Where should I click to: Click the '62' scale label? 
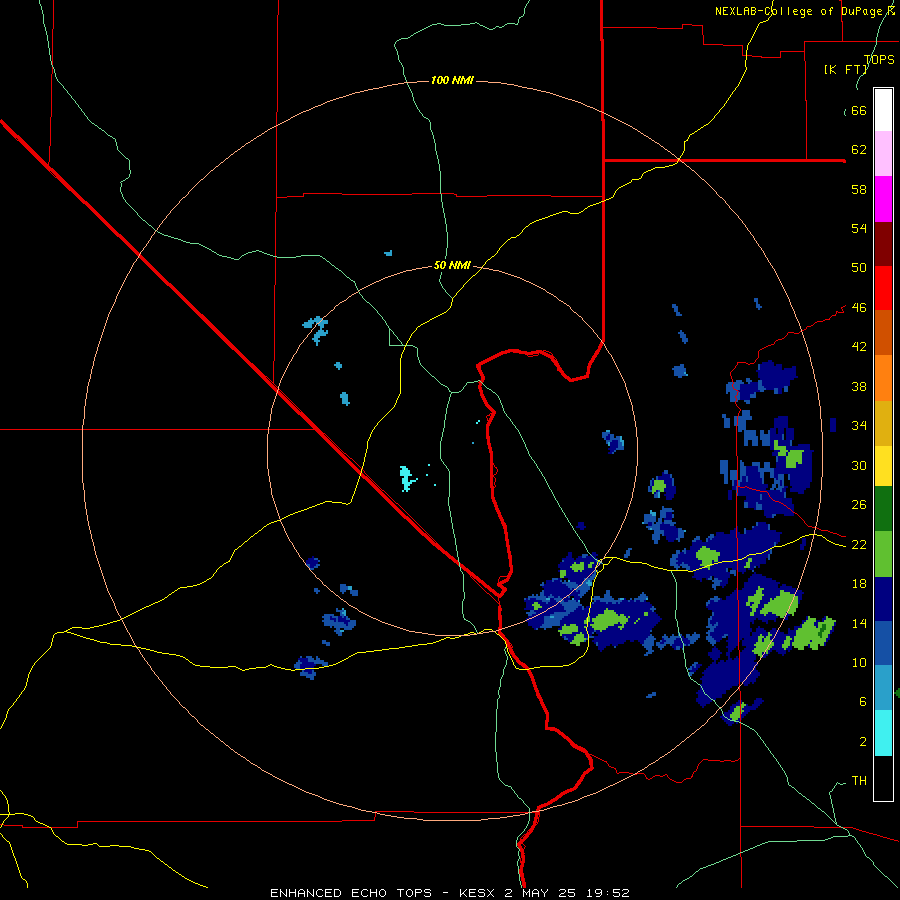coord(859,150)
